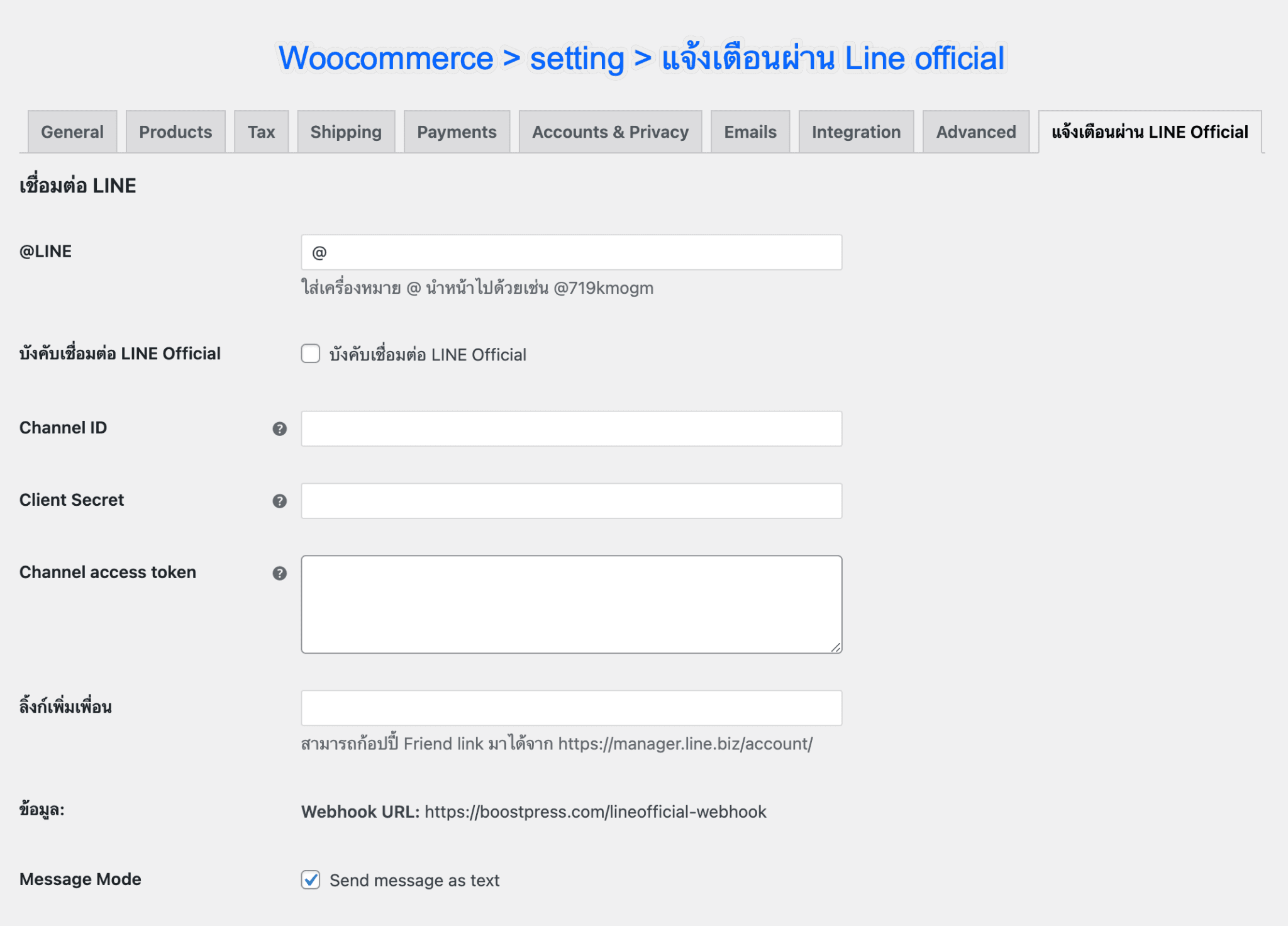Screen dimensions: 1288x926
Task: Click the Webhook URL link for boostpress.com
Action: [x=595, y=812]
